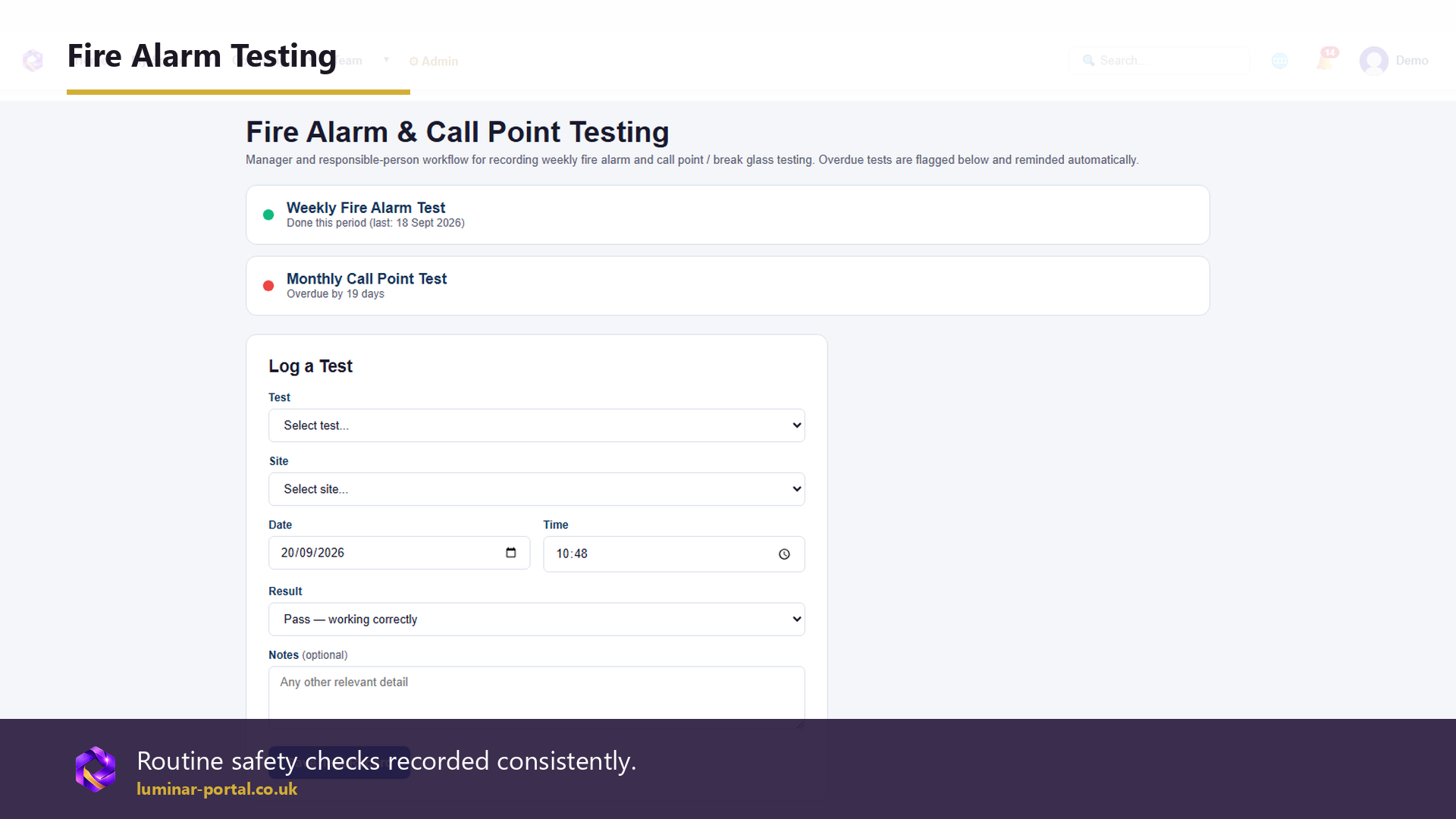Viewport: 1456px width, 819px height.
Task: Click into the Notes text area
Action: point(537,697)
